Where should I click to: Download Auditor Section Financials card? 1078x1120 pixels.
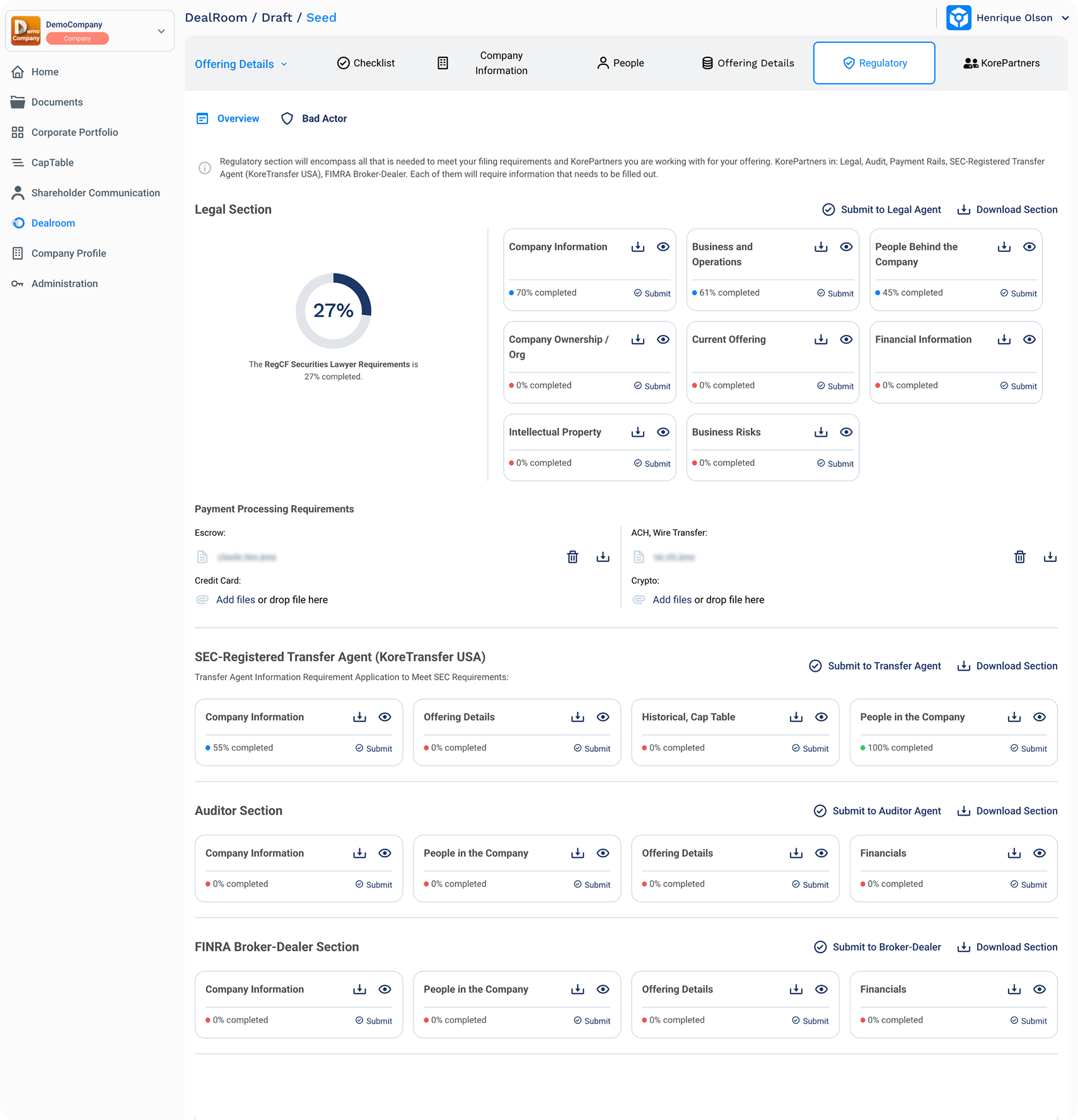pyautogui.click(x=1014, y=853)
